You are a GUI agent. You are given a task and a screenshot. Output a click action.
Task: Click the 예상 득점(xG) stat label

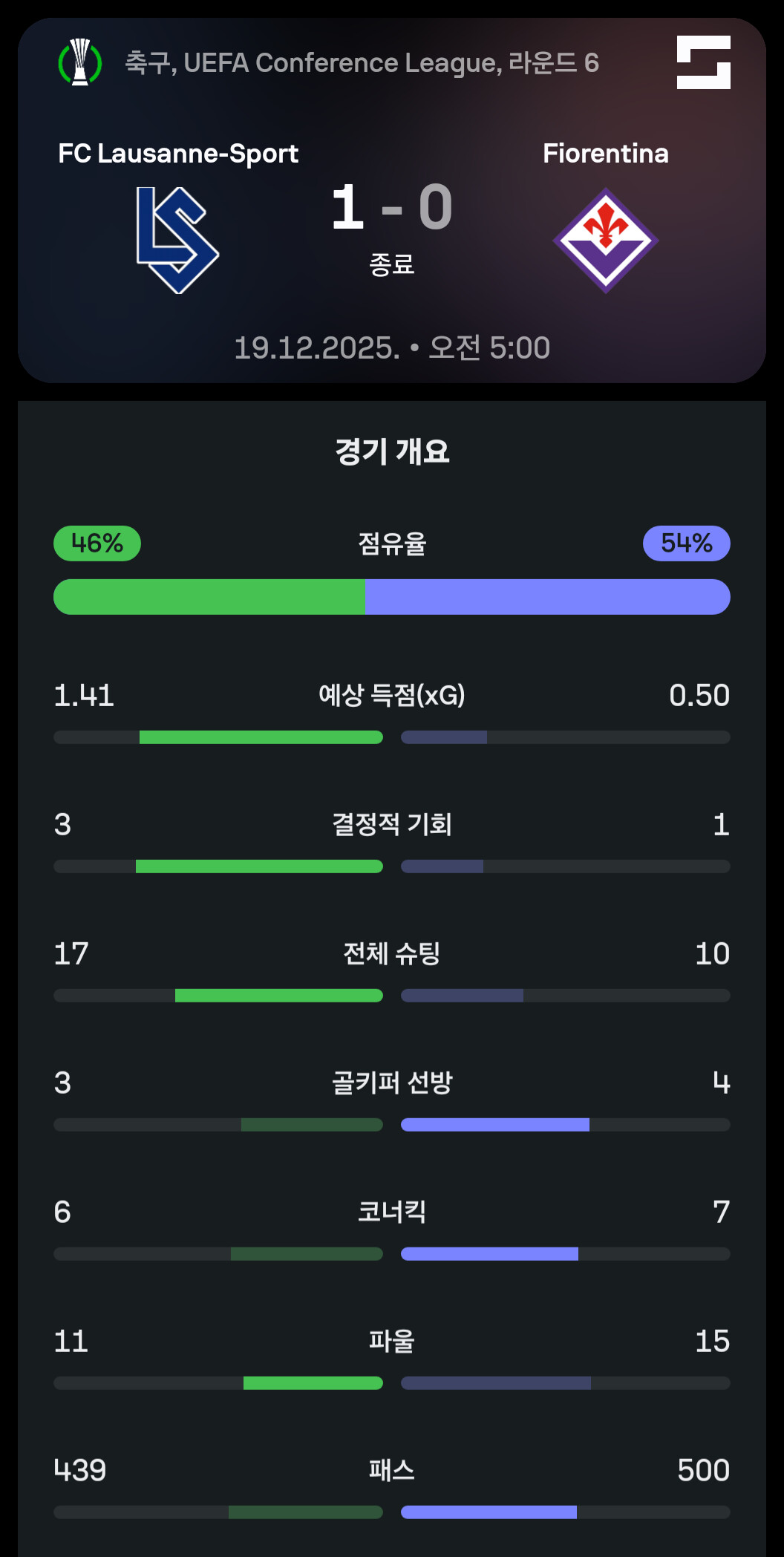[x=392, y=695]
